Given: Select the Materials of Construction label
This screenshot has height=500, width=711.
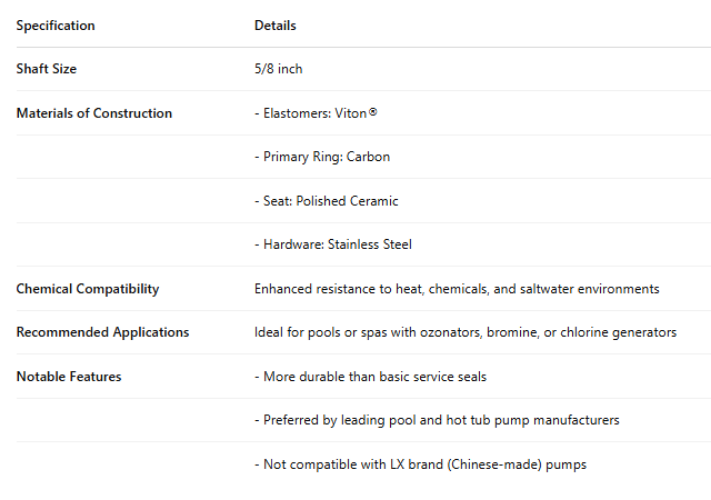Looking at the screenshot, I should (x=94, y=113).
